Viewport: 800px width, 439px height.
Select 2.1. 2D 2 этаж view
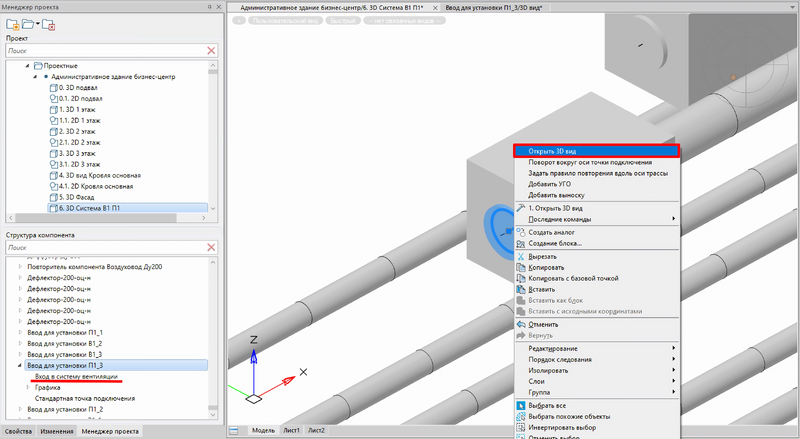pos(75,142)
